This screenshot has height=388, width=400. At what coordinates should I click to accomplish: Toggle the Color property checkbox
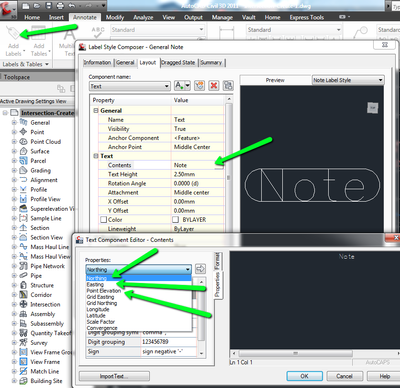[103, 220]
